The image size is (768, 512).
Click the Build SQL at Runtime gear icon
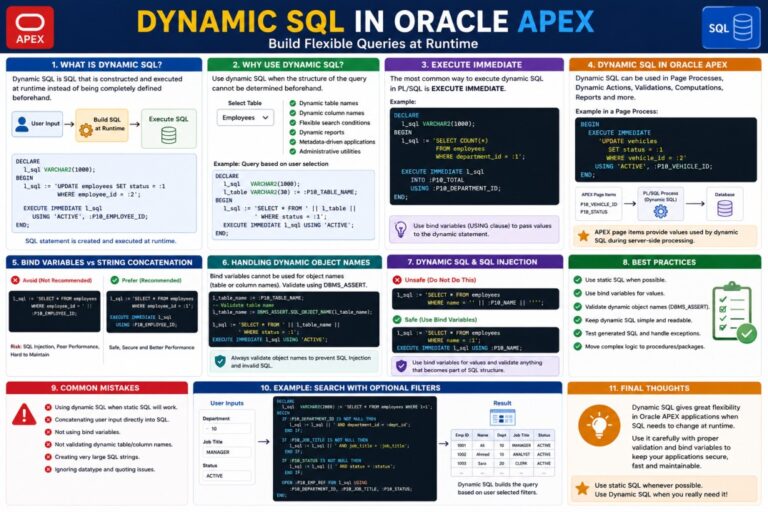tap(86, 130)
